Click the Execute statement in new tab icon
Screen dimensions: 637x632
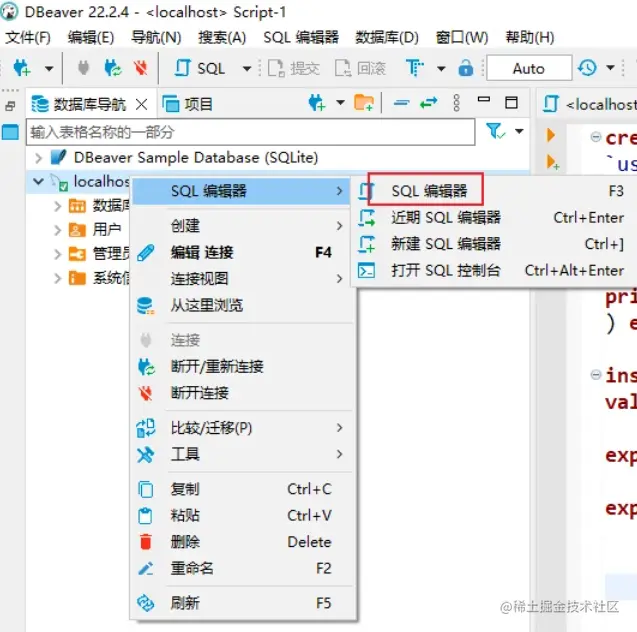coord(552,162)
